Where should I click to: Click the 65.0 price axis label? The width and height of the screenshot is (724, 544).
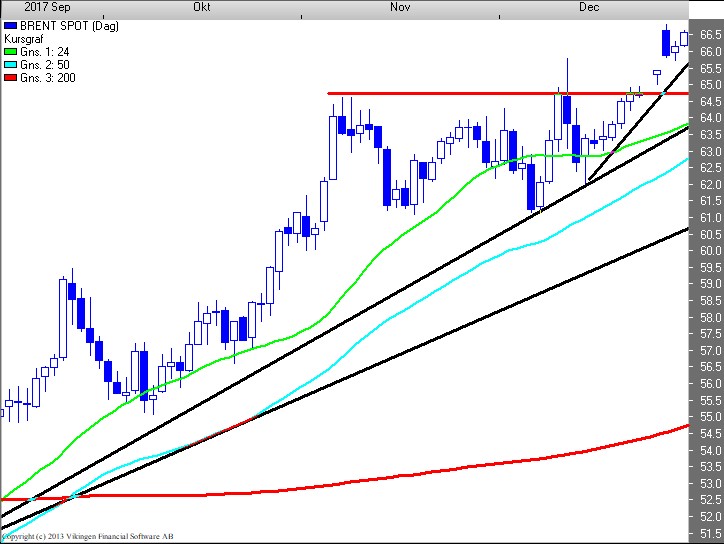[x=710, y=85]
